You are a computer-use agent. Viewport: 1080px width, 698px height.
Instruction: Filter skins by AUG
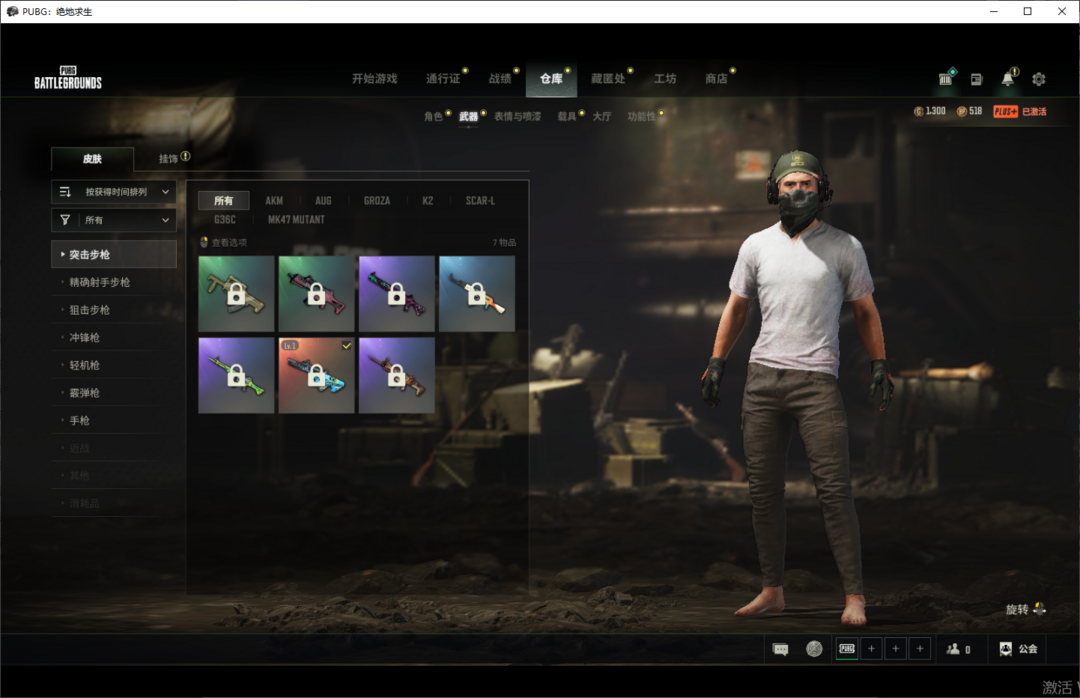(323, 201)
